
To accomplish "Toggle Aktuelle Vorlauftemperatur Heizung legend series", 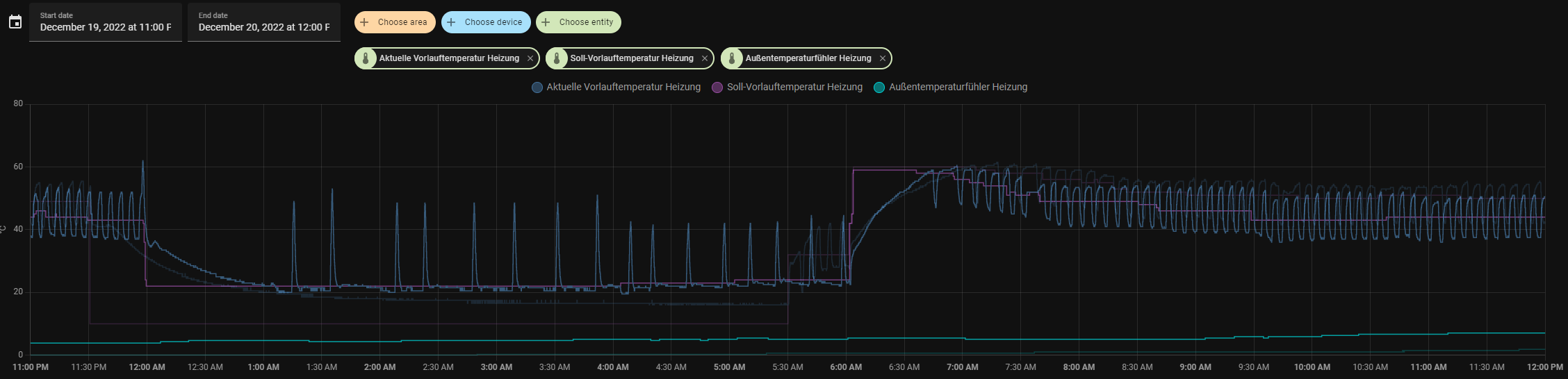I will tap(616, 87).
